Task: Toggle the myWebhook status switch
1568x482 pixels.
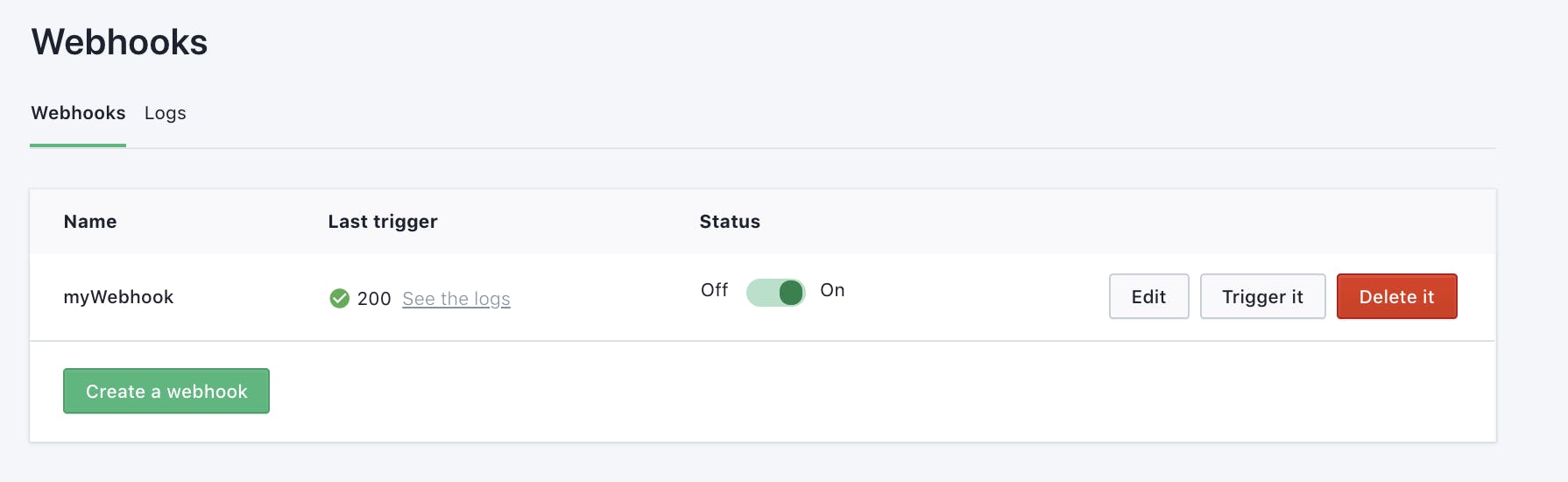Action: 775,293
